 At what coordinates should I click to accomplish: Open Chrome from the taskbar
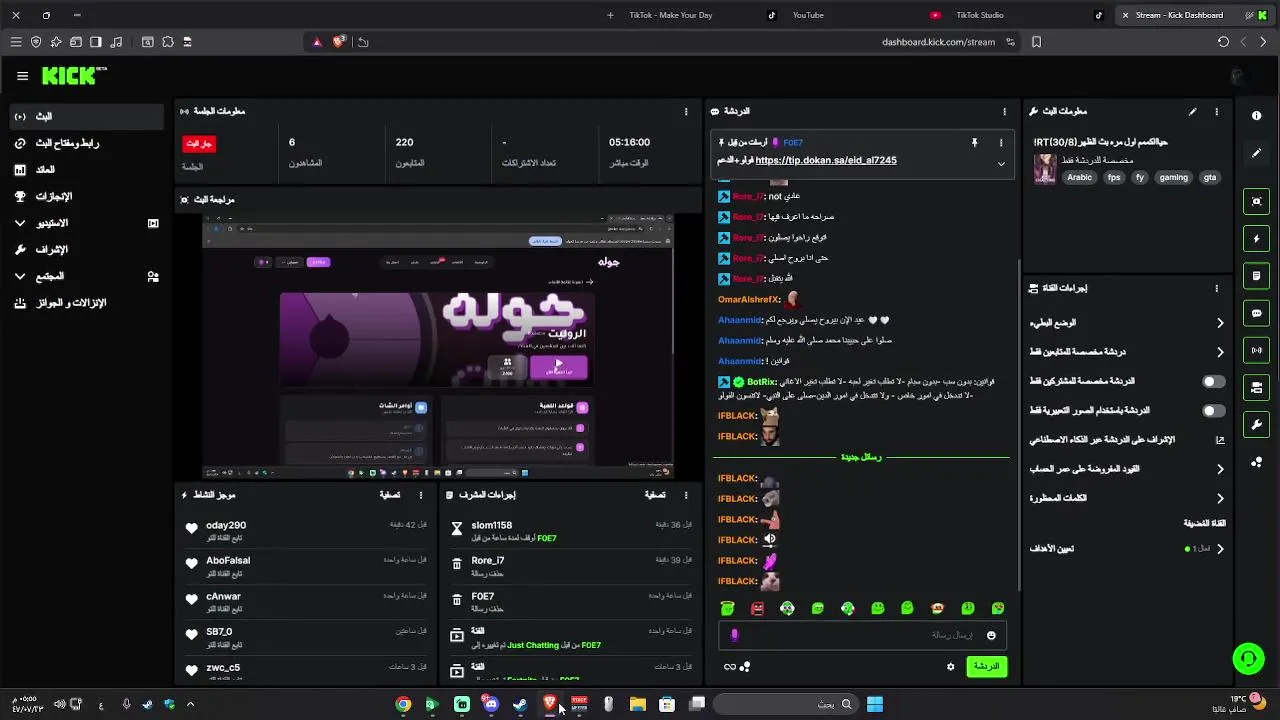click(x=403, y=704)
